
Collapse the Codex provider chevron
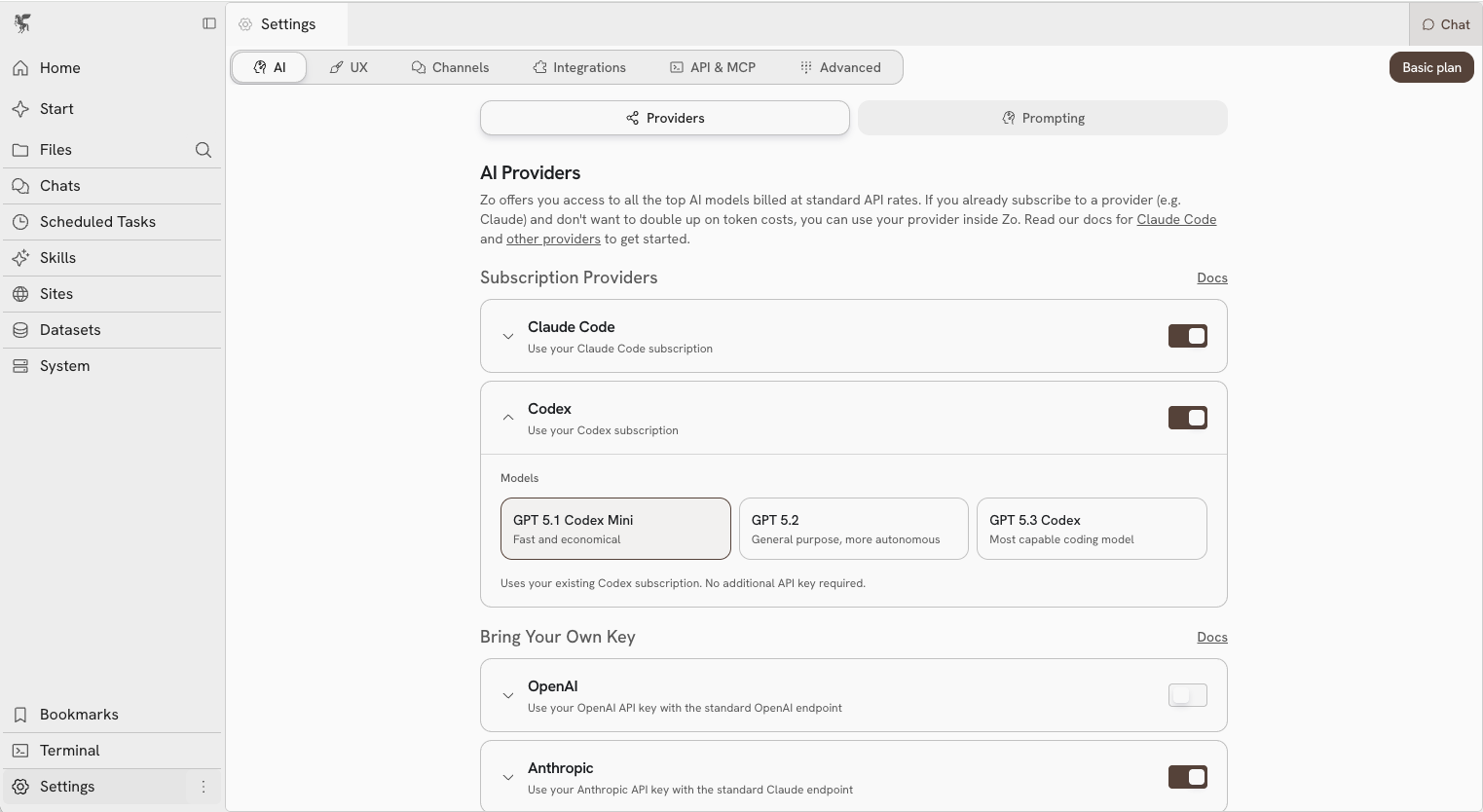coord(508,418)
